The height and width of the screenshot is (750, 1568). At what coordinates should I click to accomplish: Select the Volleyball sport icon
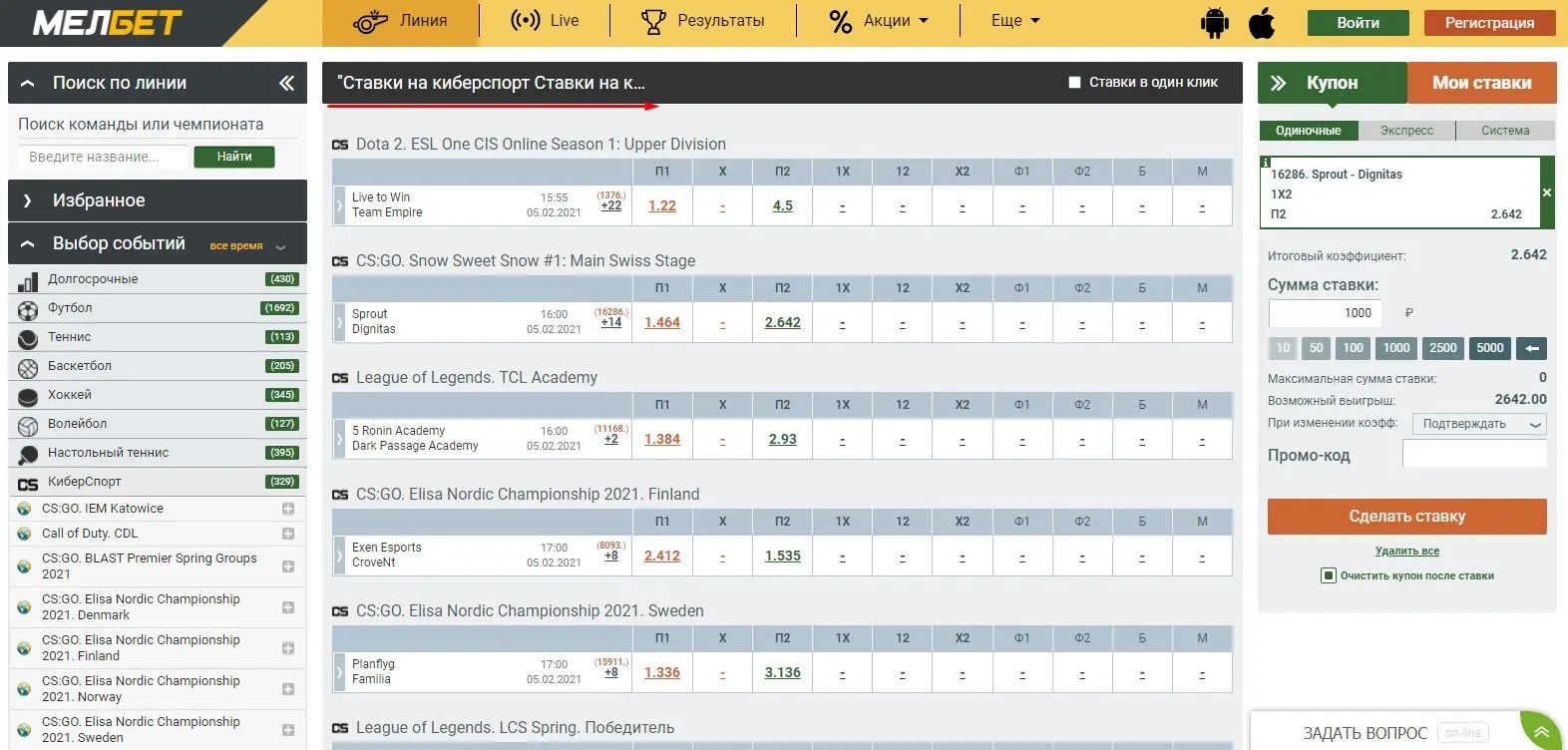point(28,425)
